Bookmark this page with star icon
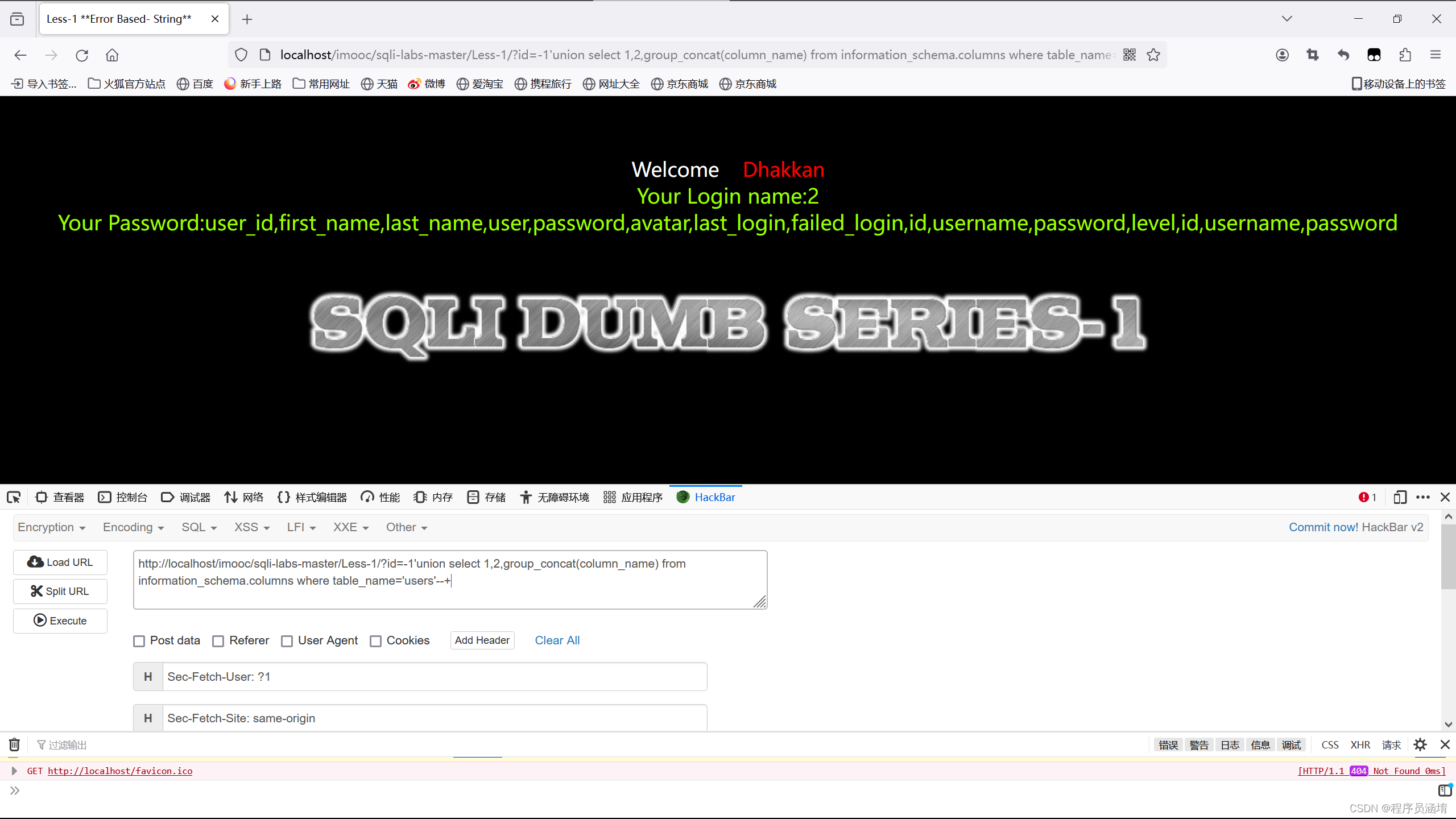The image size is (1456, 819). (x=1153, y=55)
